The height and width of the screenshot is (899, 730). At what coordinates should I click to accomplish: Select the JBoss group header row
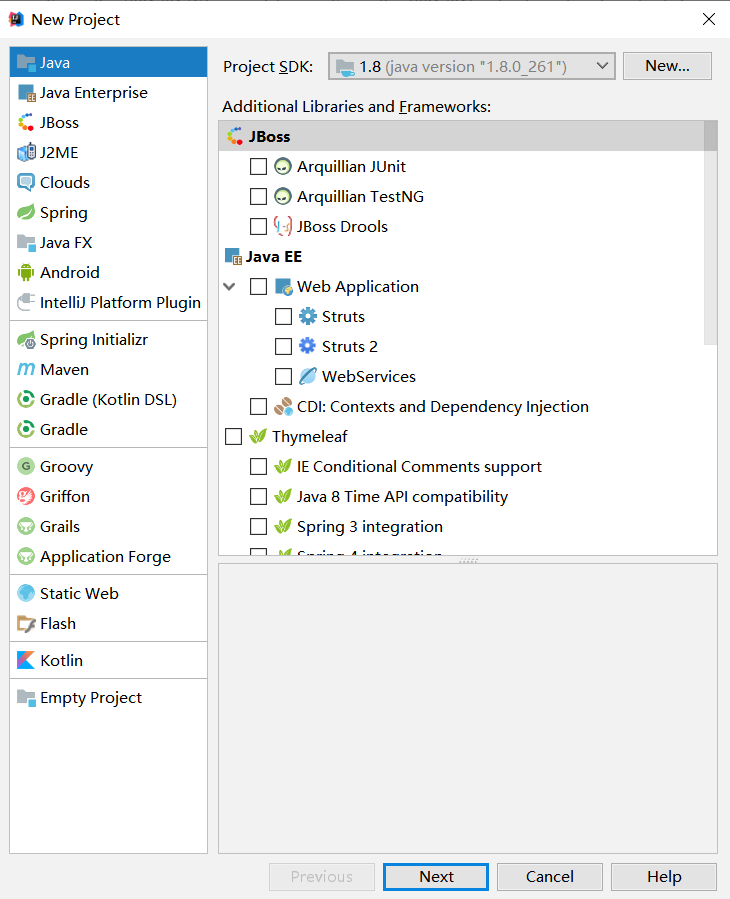pos(462,136)
